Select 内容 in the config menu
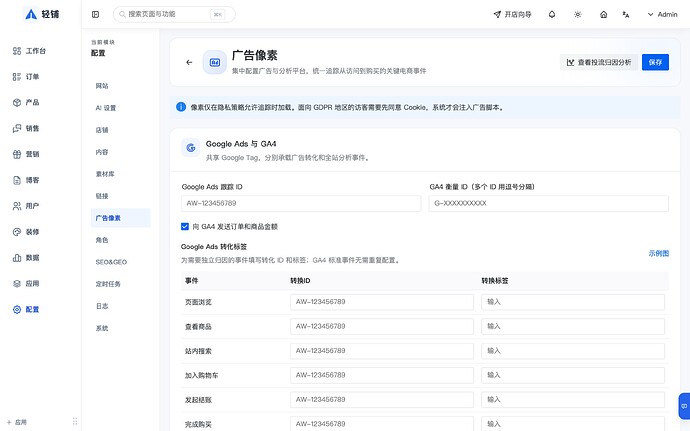 click(x=121, y=152)
